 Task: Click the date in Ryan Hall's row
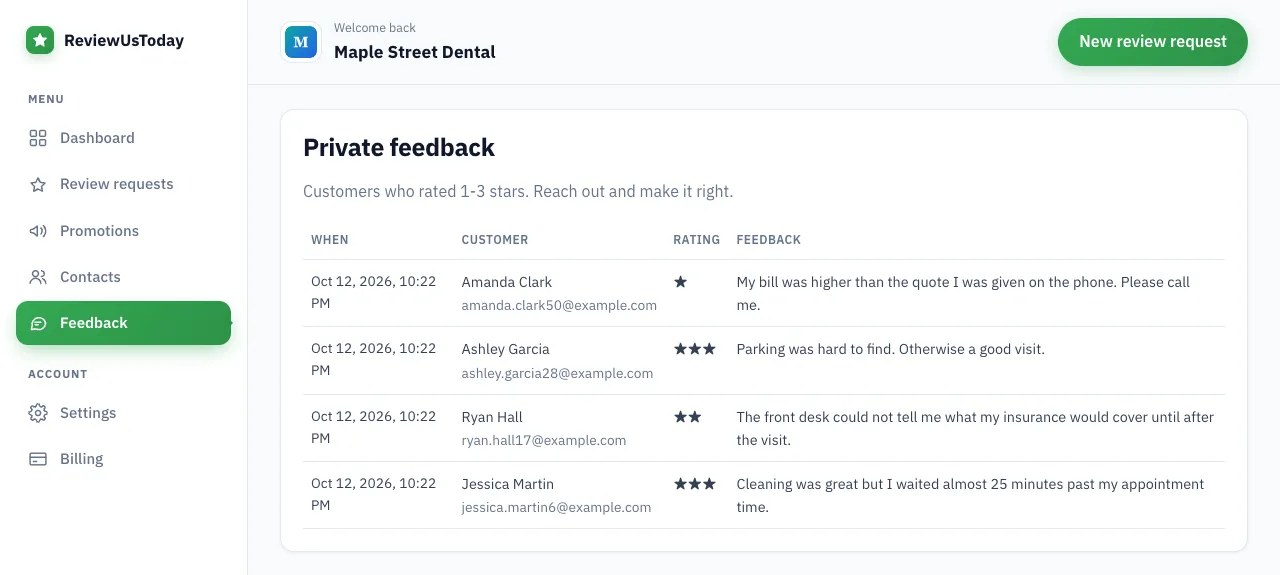pyautogui.click(x=374, y=427)
